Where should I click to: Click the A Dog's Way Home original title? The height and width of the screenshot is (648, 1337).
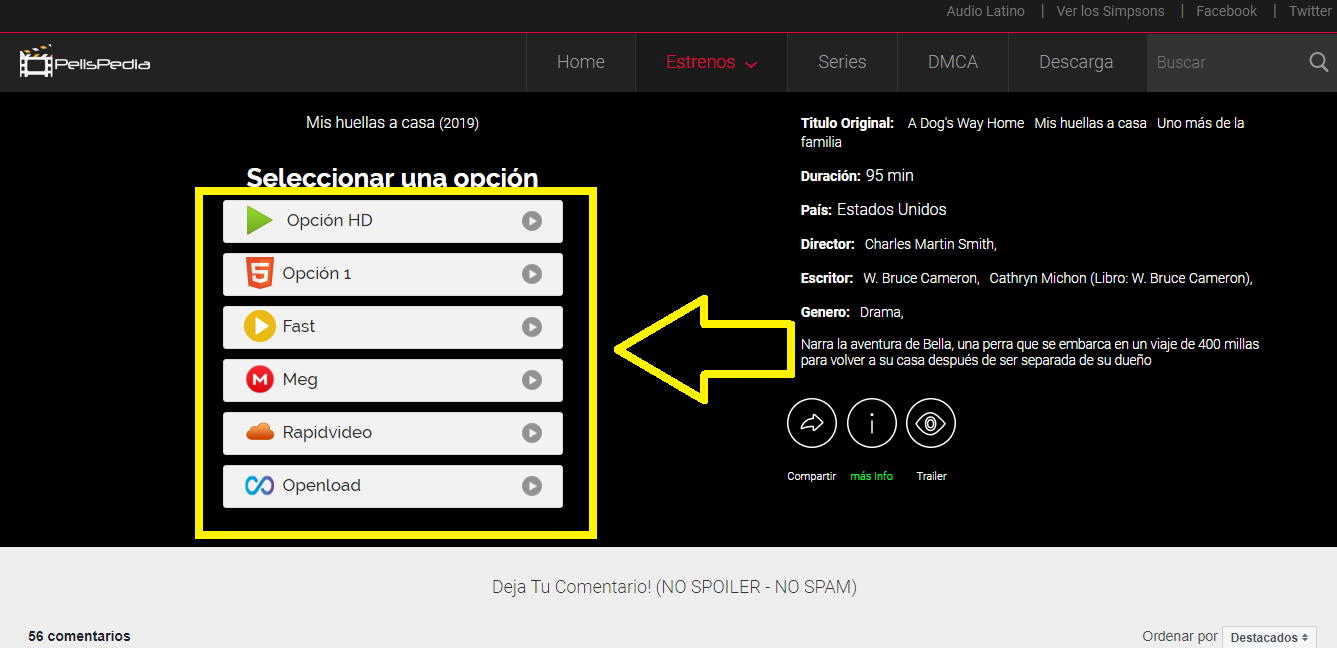966,123
